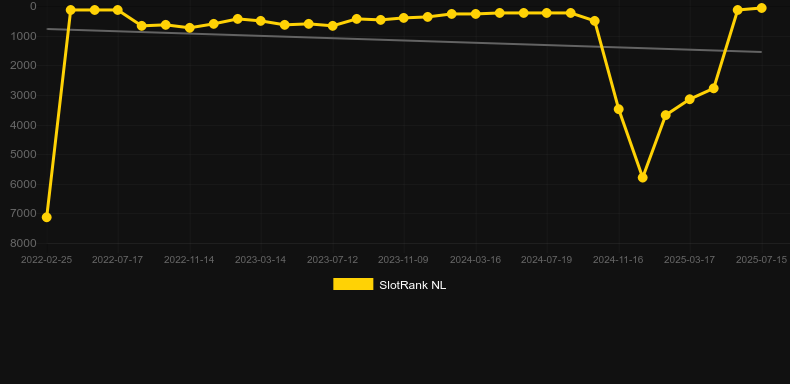Click y-axis label 1000
790x384 pixels.
[23, 36]
